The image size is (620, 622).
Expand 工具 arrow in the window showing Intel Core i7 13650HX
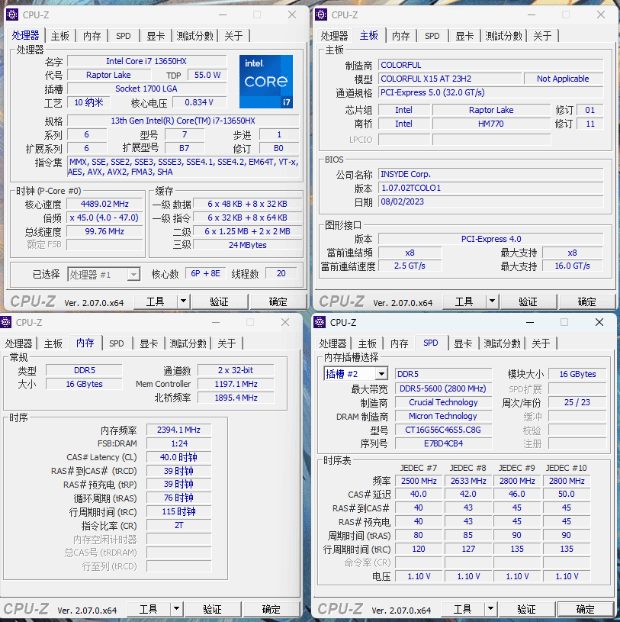pos(183,301)
